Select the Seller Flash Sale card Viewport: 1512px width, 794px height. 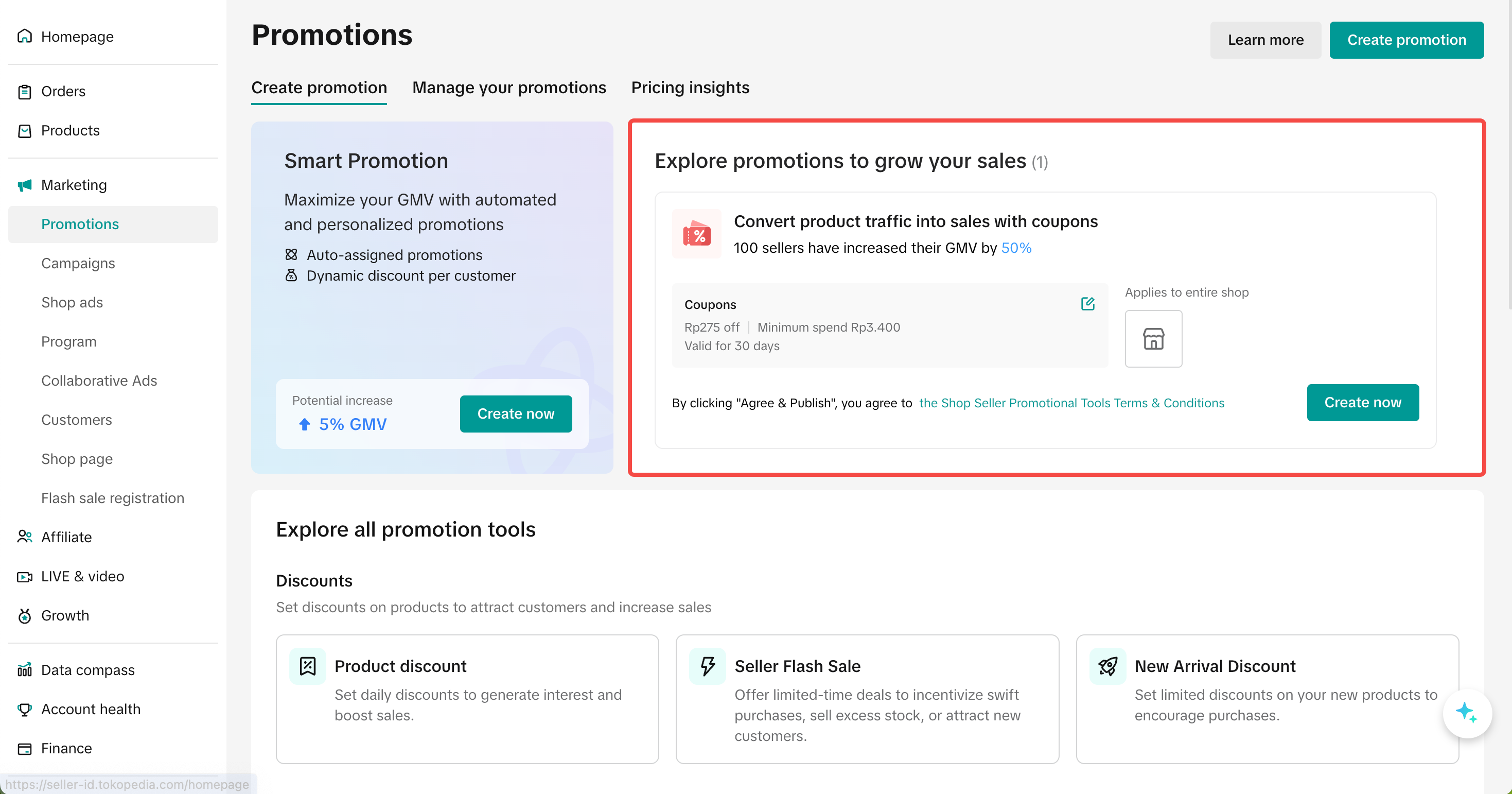click(867, 699)
